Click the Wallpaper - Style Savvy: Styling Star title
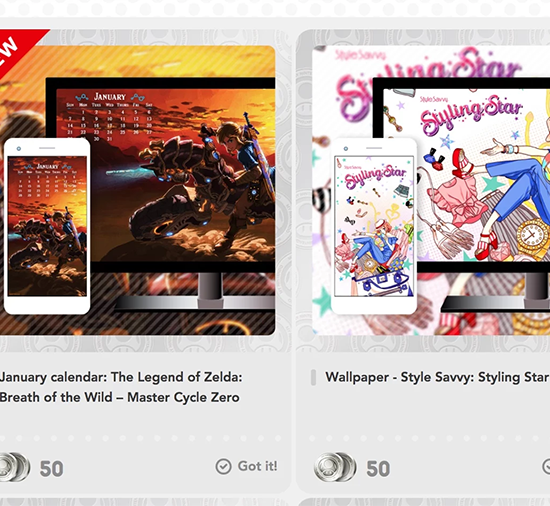 (437, 377)
